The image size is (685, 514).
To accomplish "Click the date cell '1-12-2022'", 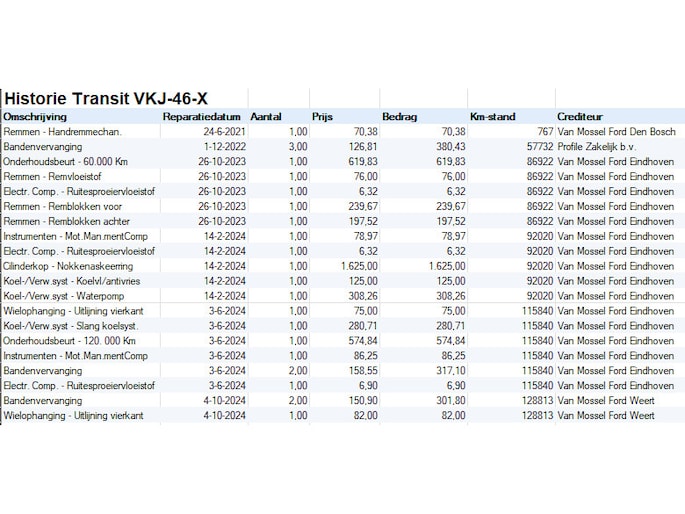I will tap(225, 146).
